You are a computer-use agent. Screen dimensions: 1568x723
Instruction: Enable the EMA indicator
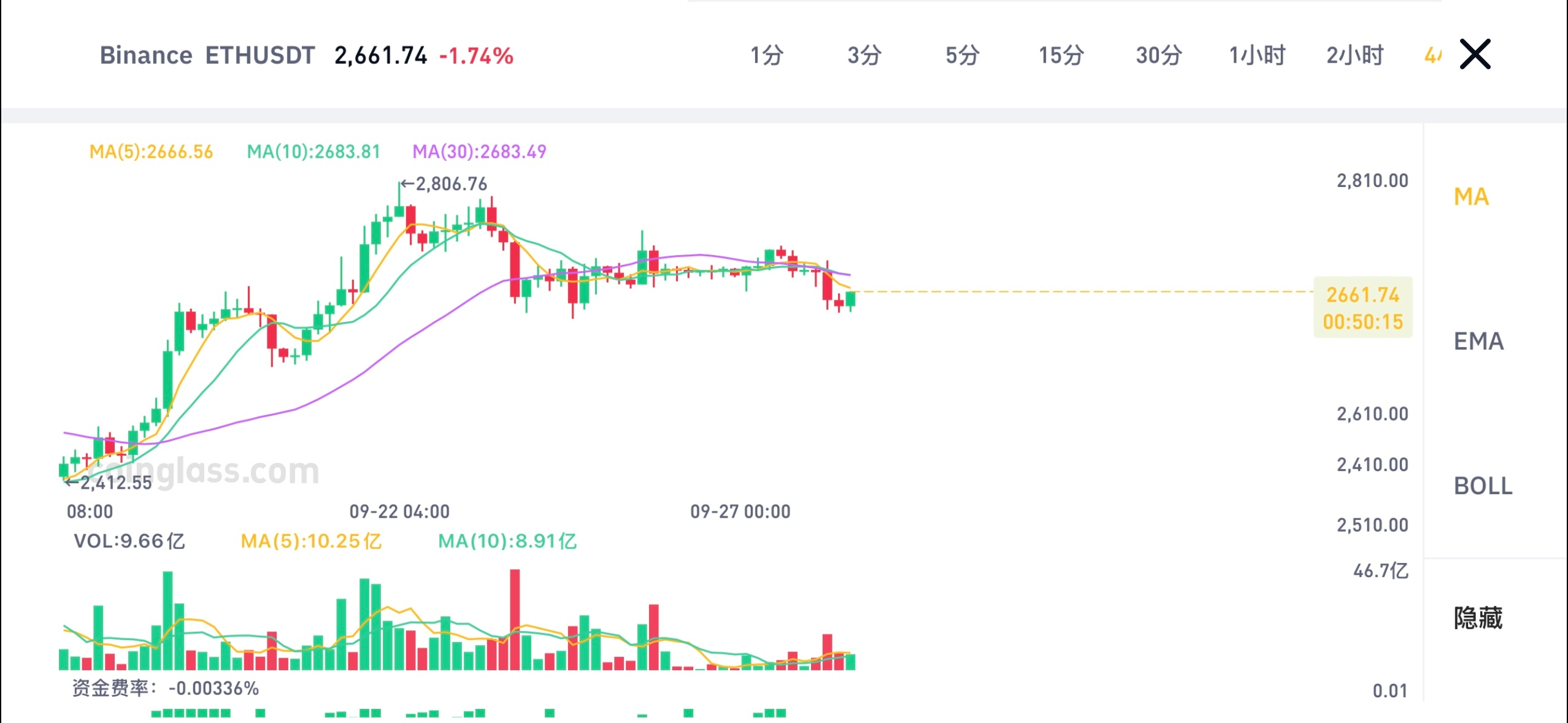pos(1478,341)
